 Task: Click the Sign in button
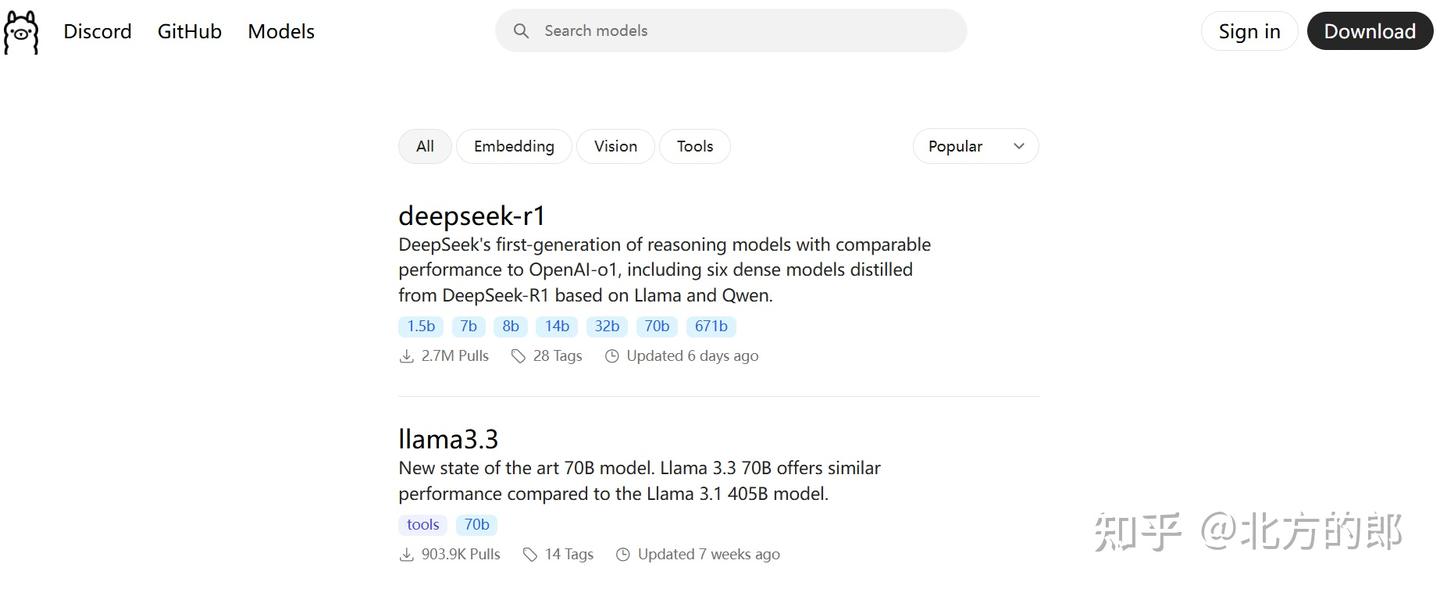pyautogui.click(x=1249, y=31)
